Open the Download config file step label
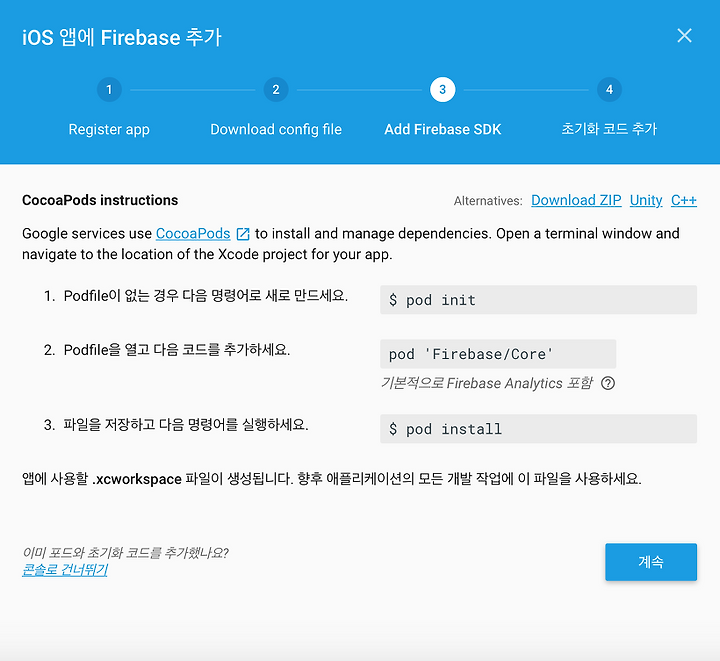This screenshot has width=720, height=661. 276,129
